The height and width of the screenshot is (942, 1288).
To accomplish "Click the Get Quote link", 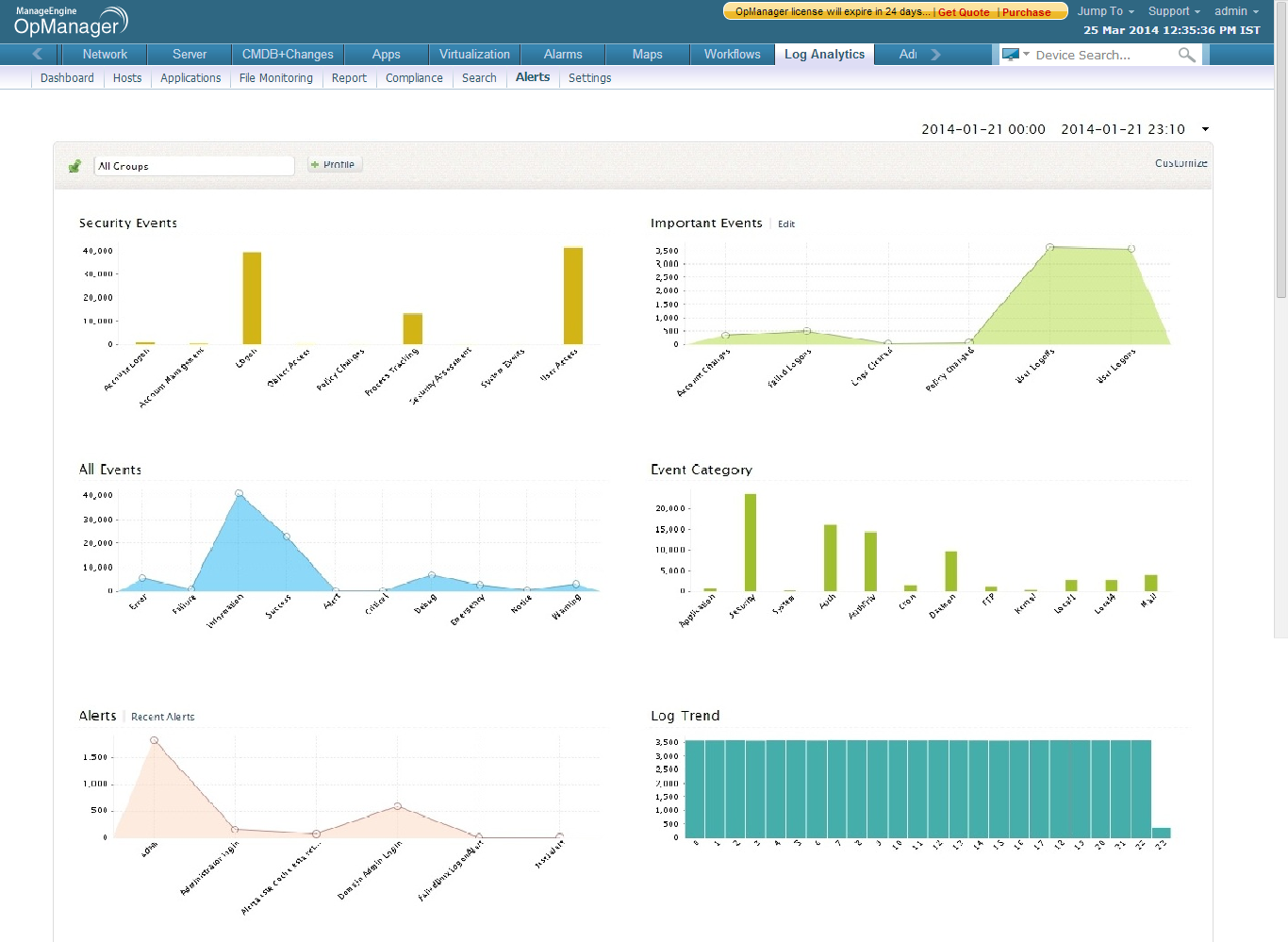I will [x=964, y=12].
